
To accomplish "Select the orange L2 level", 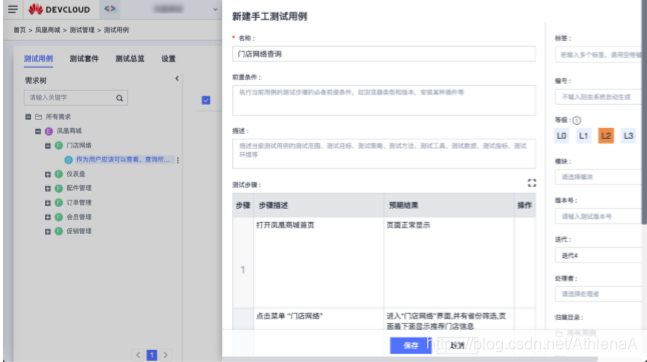I will click(606, 136).
